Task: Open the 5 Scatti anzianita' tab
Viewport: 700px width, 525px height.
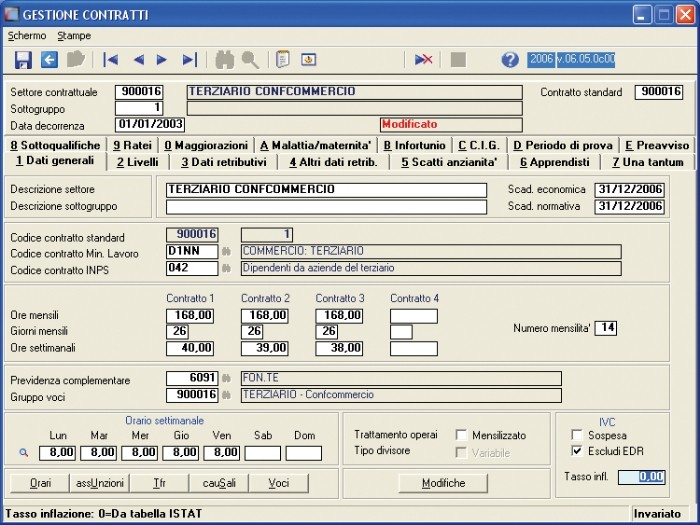Action: coord(449,162)
